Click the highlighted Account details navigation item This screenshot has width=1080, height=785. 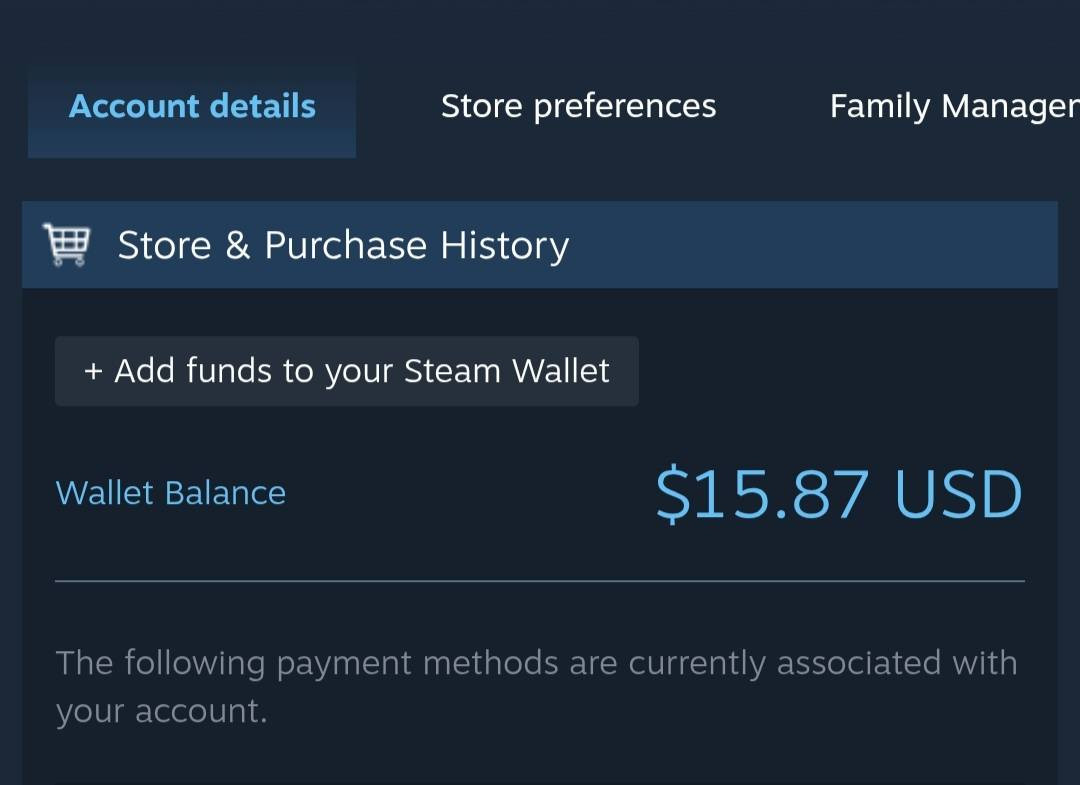point(192,106)
